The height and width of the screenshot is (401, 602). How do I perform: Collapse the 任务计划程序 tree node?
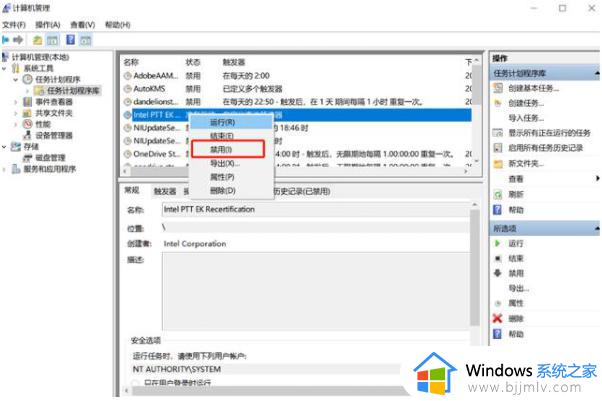[x=16, y=80]
